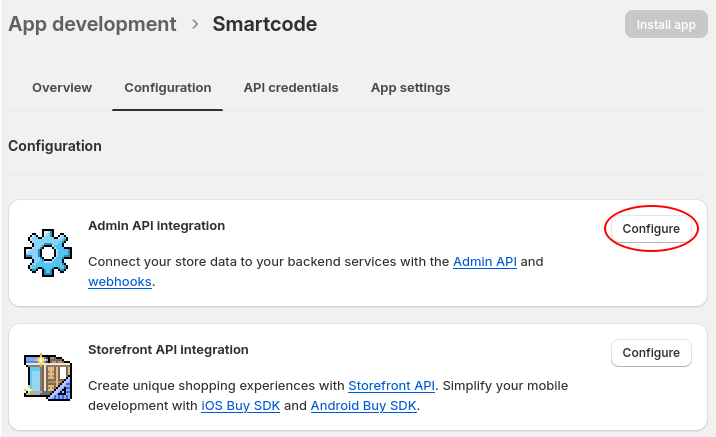This screenshot has height=437, width=716.
Task: Click the breadcrumb chevron before Smartcode
Action: pos(194,24)
